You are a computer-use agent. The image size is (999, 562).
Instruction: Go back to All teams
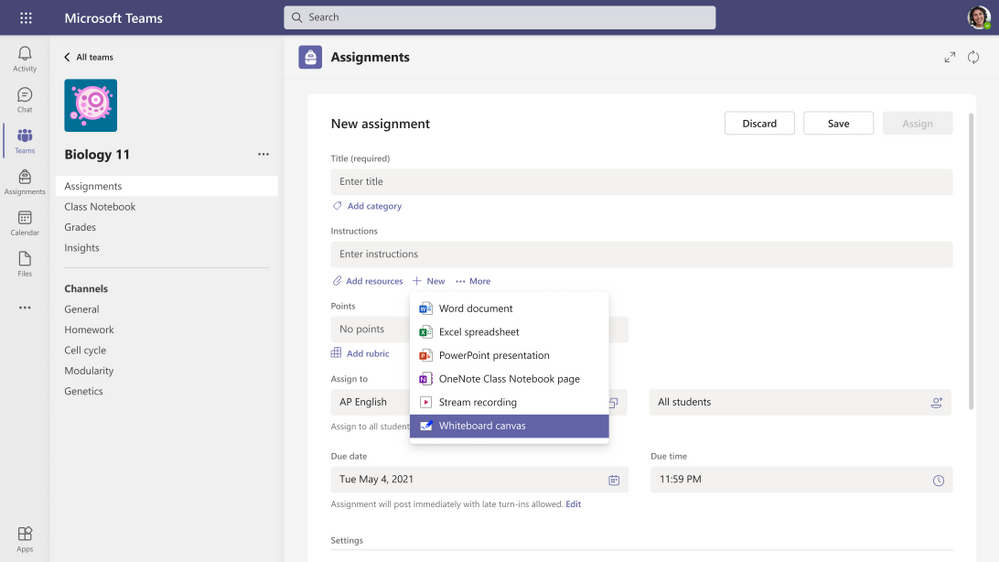pyautogui.click(x=89, y=57)
